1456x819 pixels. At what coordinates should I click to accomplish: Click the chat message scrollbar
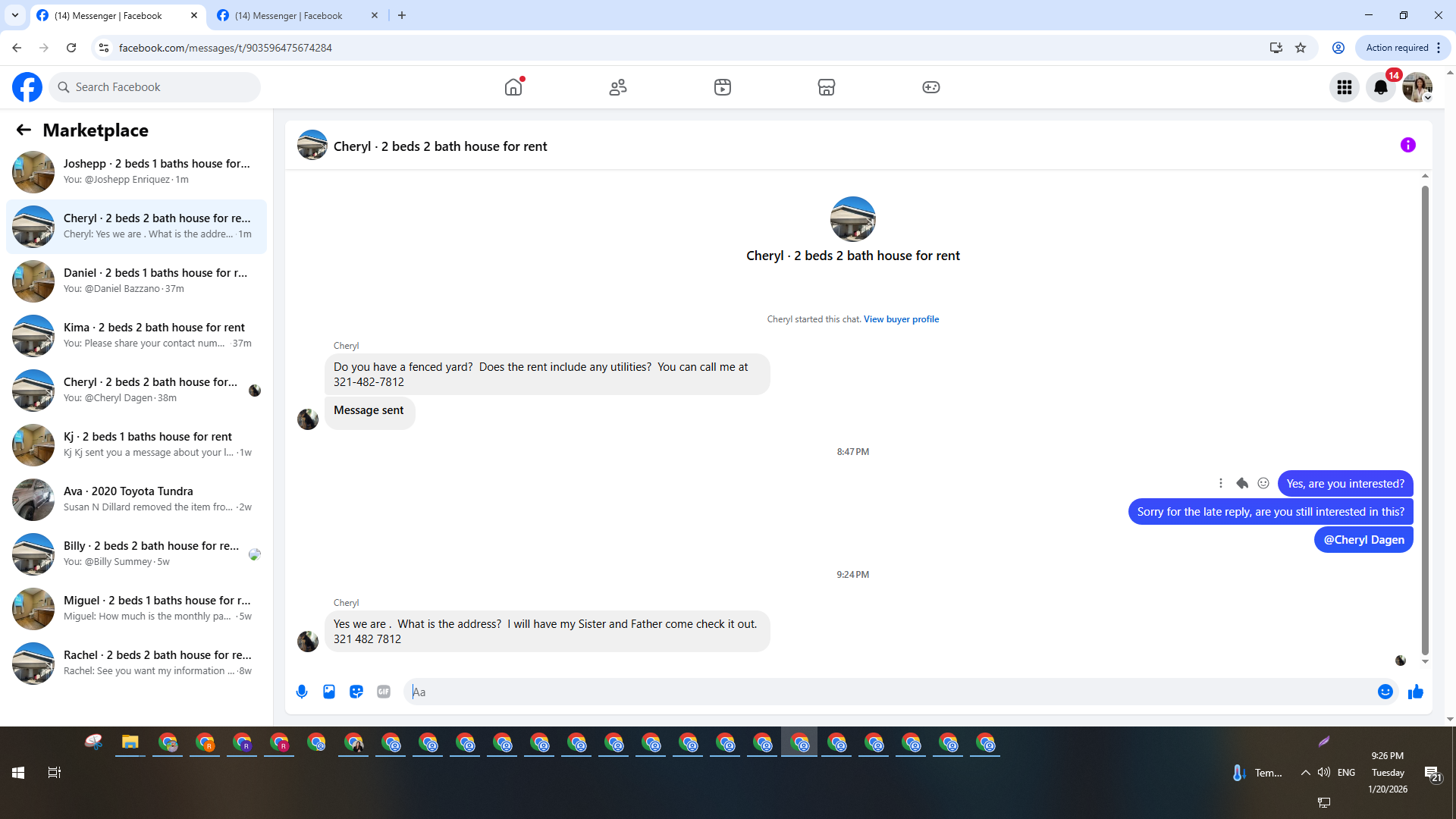(1425, 419)
